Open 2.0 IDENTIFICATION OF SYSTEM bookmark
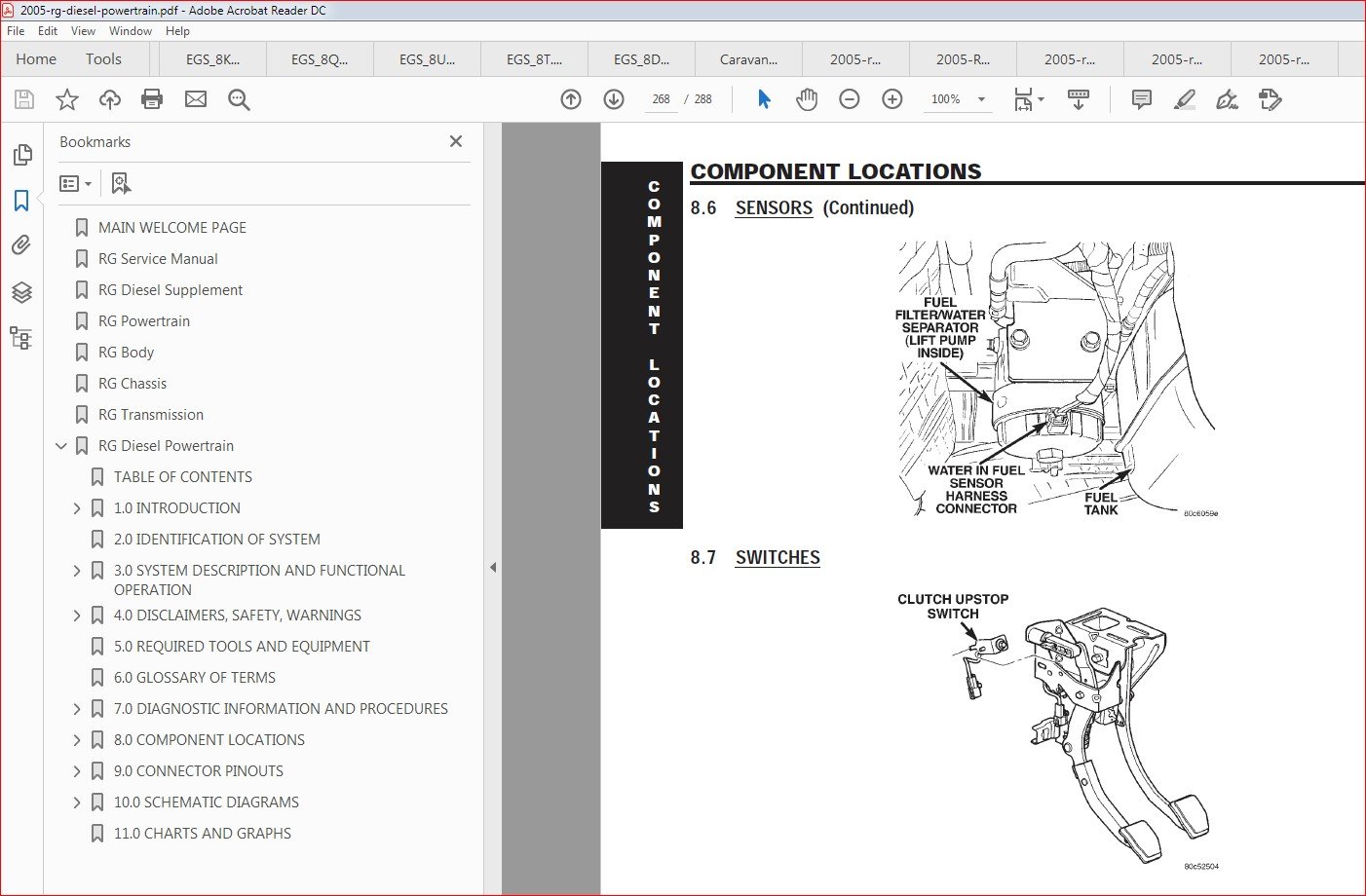Image resolution: width=1366 pixels, height=896 pixels. pos(217,540)
